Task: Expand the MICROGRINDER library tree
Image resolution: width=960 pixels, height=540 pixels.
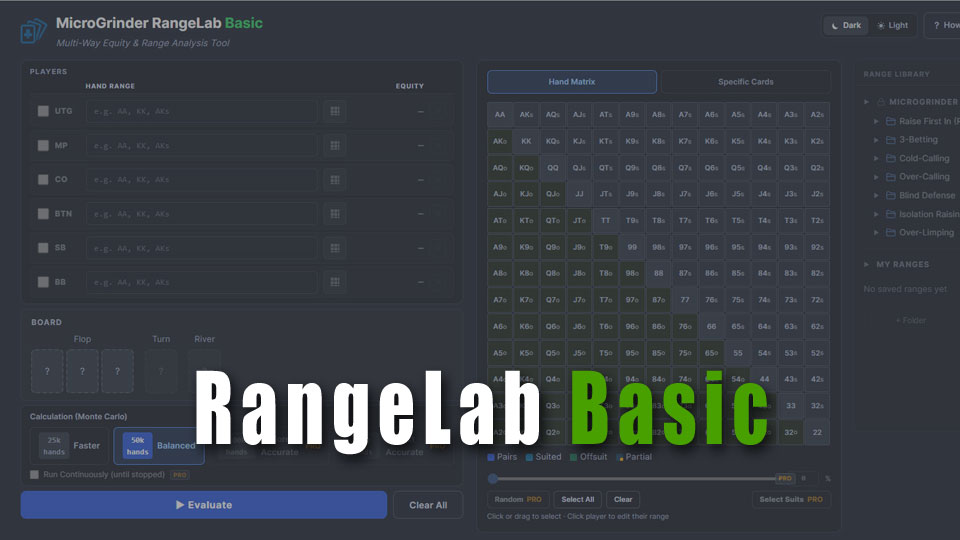Action: pos(866,102)
